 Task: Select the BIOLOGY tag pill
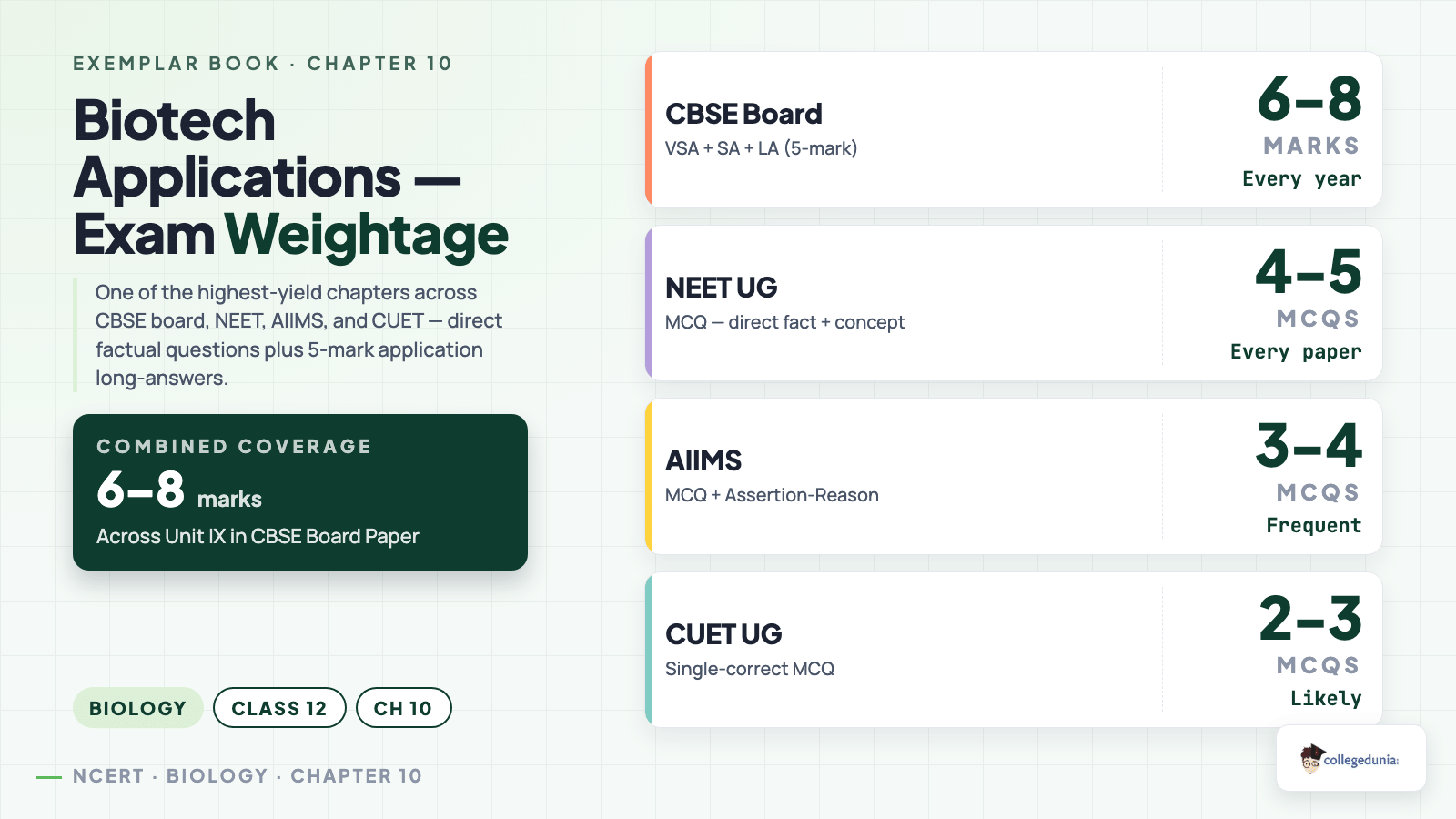138,708
